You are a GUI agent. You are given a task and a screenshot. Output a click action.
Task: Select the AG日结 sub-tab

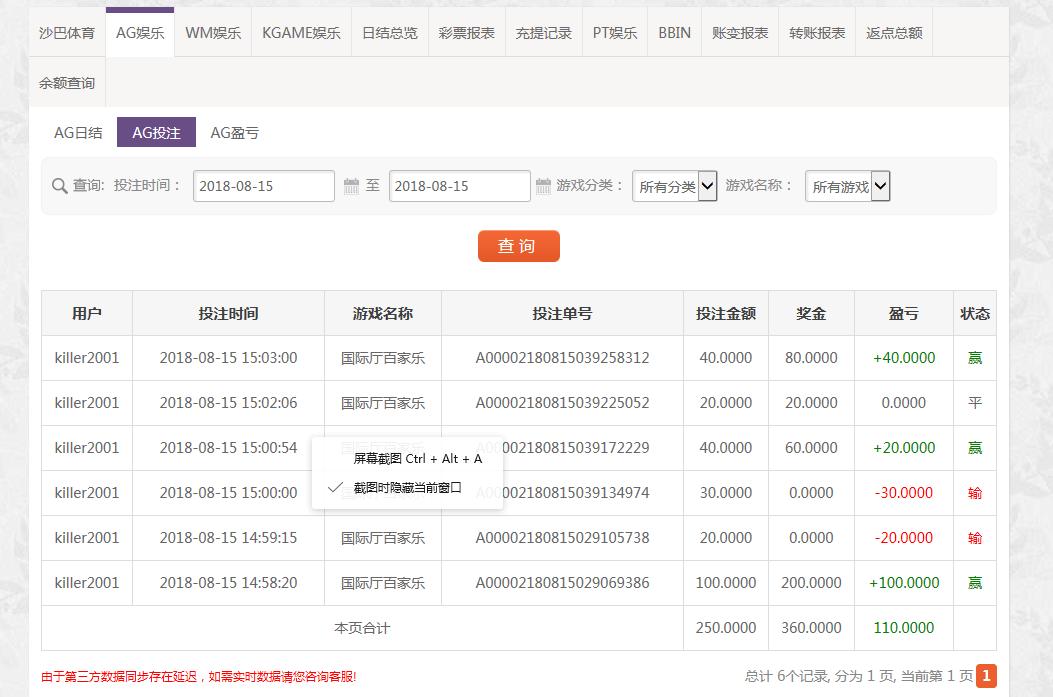click(78, 133)
